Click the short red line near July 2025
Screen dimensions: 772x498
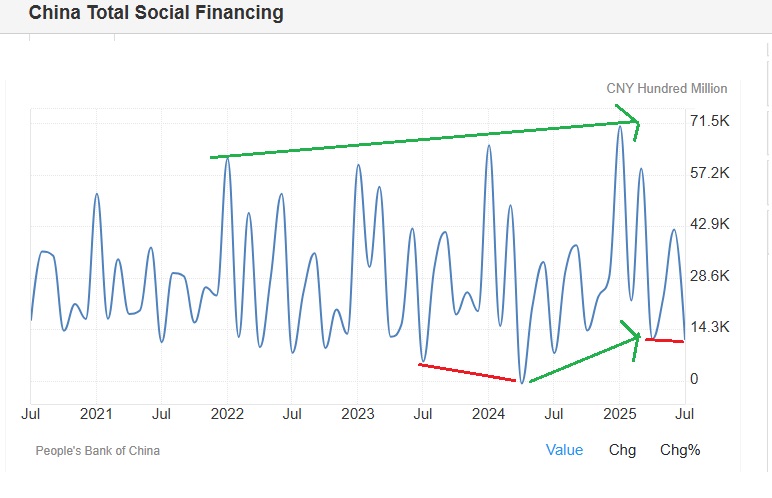click(x=665, y=341)
